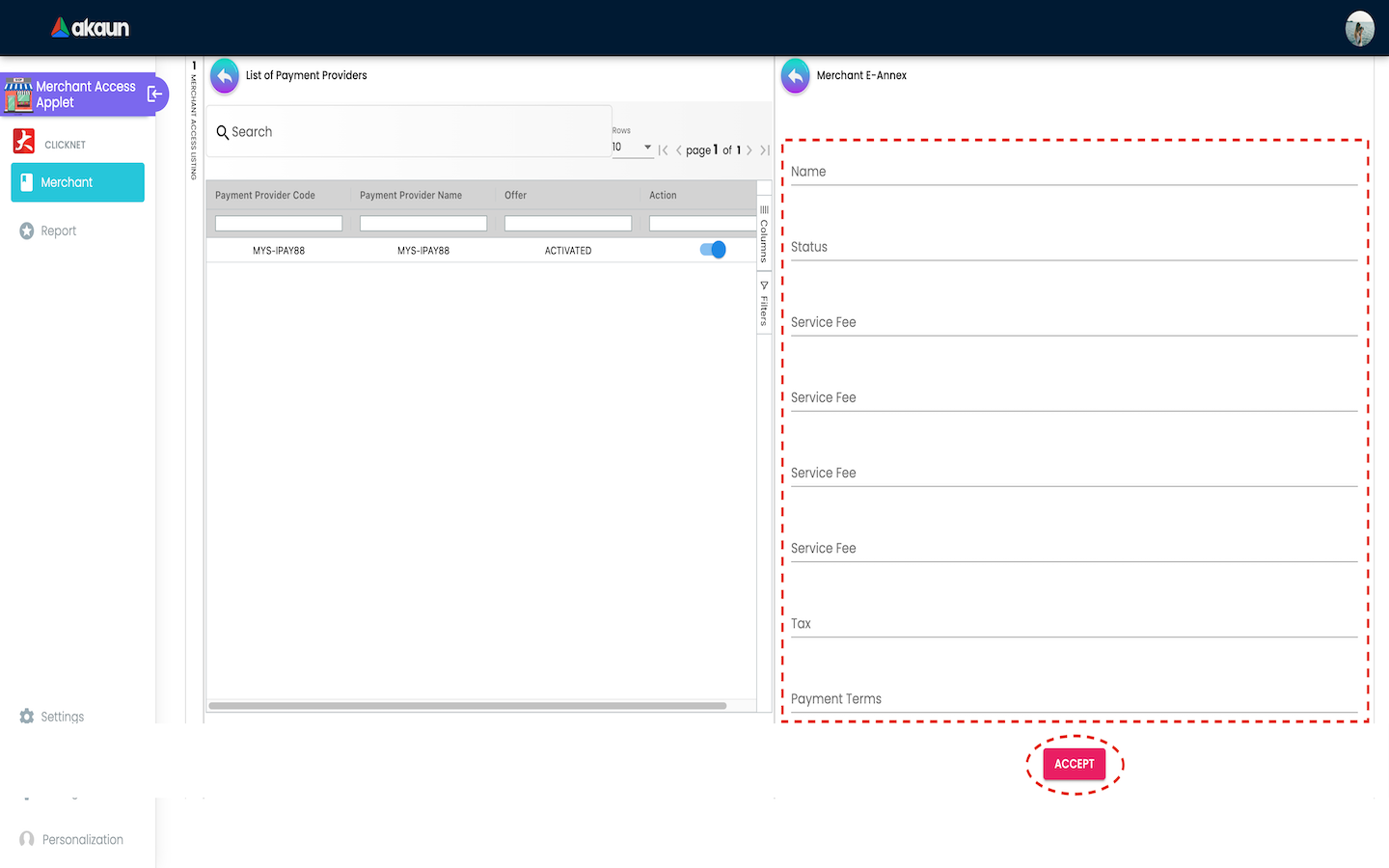This screenshot has height=868, width=1389.
Task: Click the Payment Terms field
Action: point(1074,698)
